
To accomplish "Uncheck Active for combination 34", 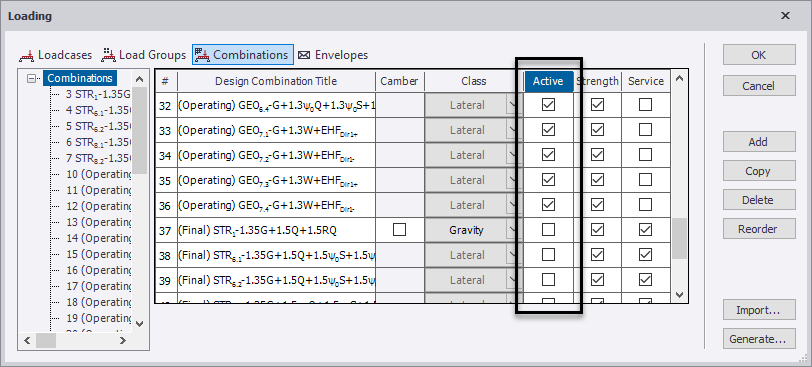I will (x=548, y=155).
